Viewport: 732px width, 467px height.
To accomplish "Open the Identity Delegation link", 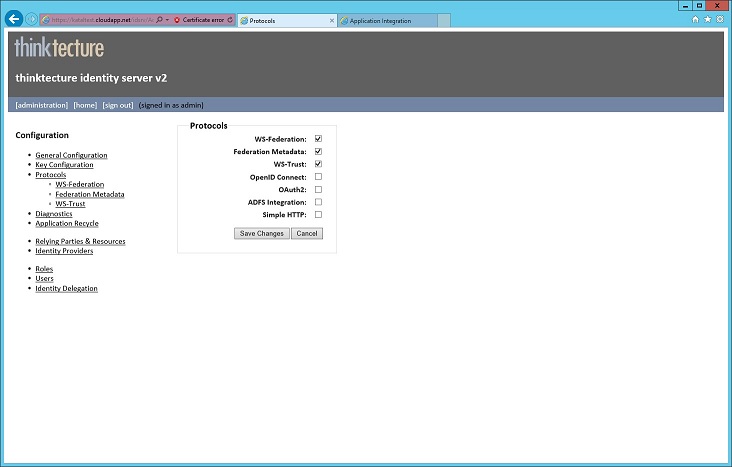I will [x=66, y=288].
